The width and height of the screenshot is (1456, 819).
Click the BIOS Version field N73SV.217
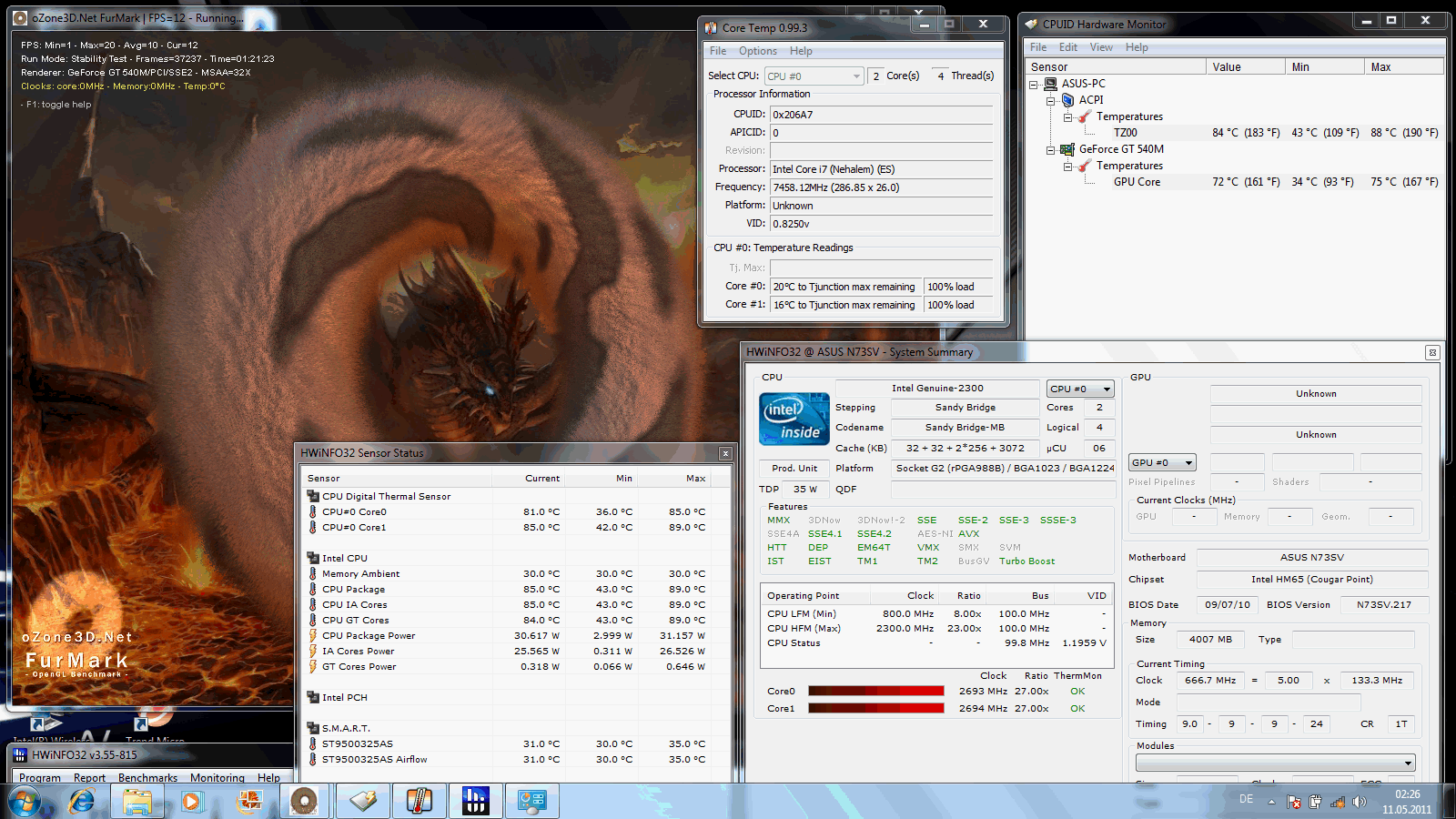(x=1384, y=605)
